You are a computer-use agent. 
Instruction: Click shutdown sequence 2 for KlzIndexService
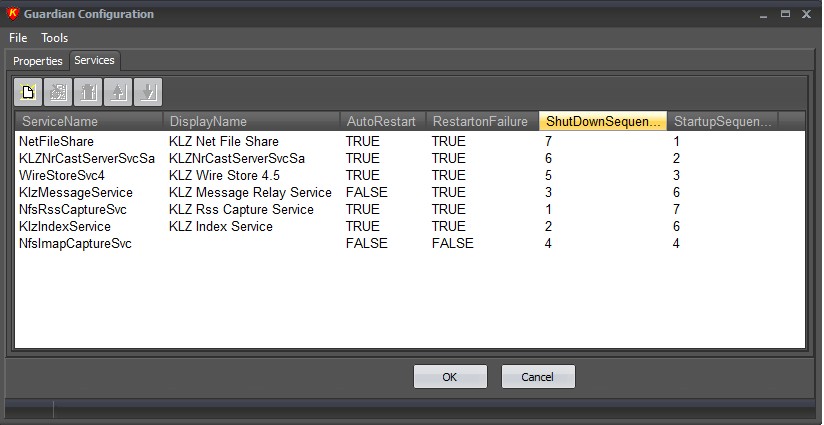(549, 226)
